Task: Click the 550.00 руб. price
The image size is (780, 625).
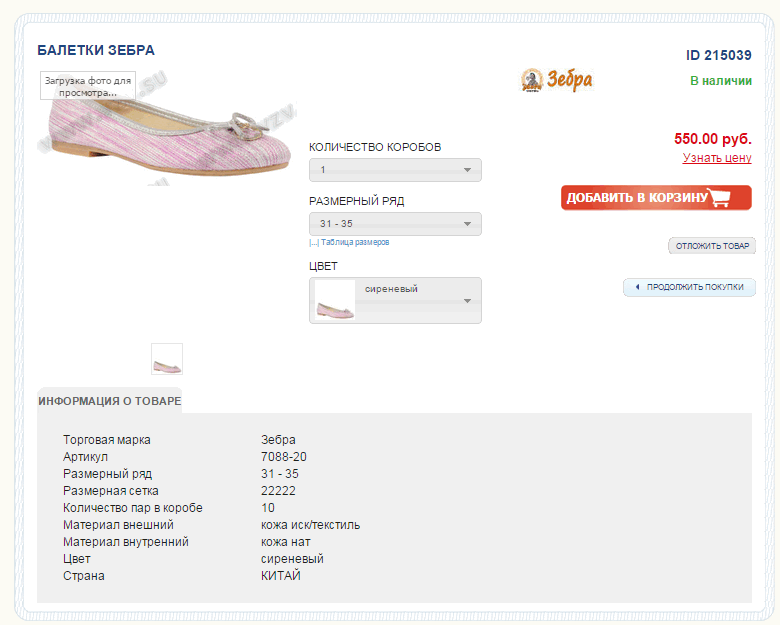Action: pos(712,139)
